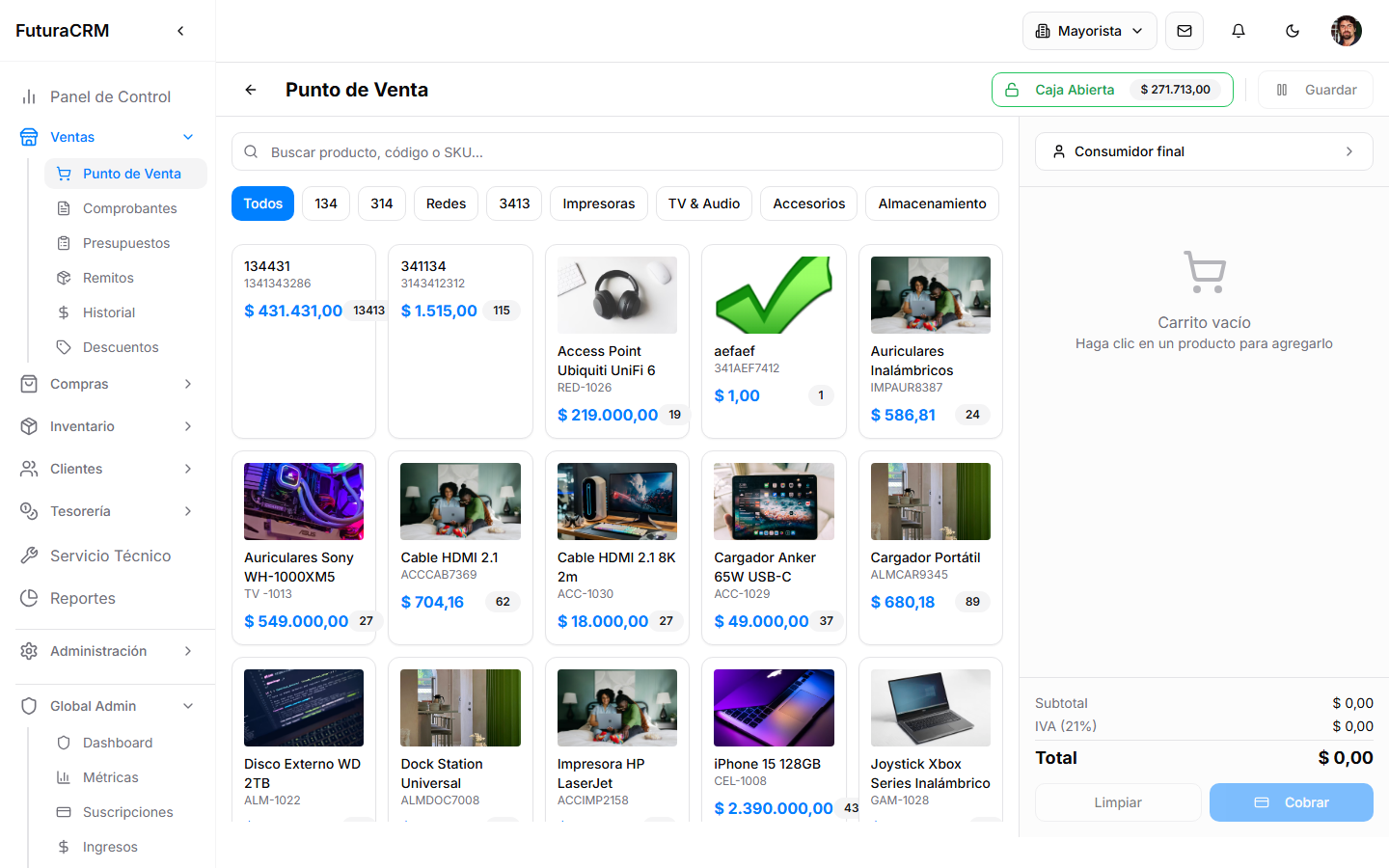This screenshot has height=868, width=1389.
Task: Click the Cobrar checkout button
Action: click(x=1292, y=802)
